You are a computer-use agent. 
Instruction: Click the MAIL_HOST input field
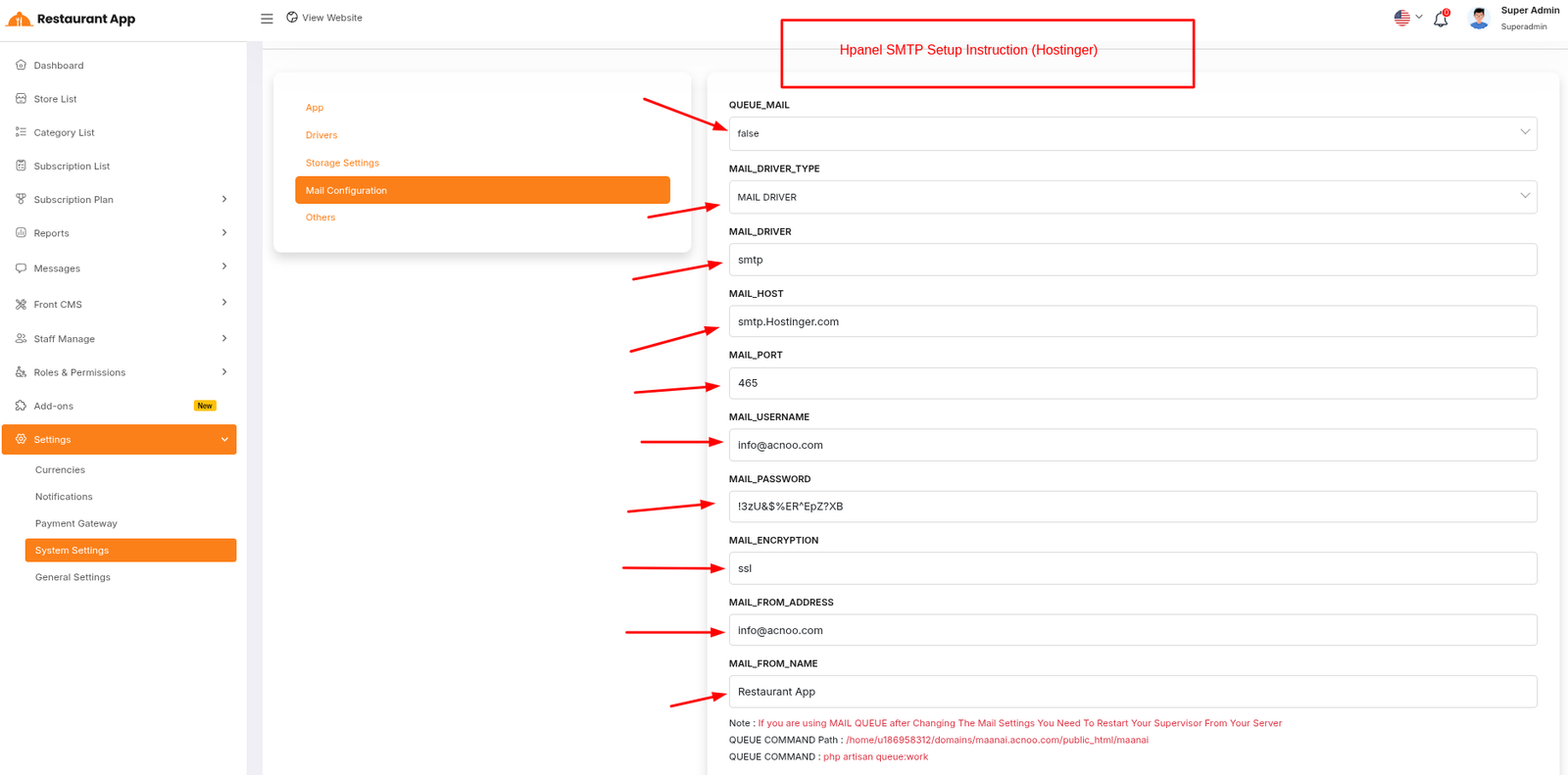tap(1132, 321)
